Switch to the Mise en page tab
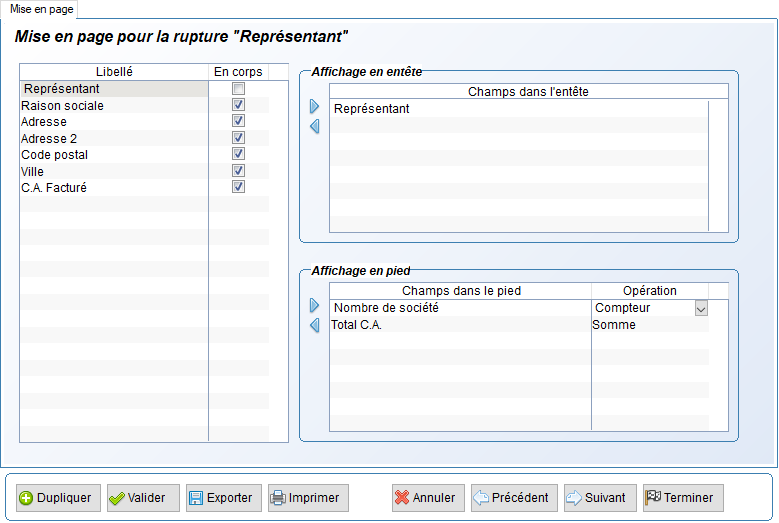The width and height of the screenshot is (779, 523). click(42, 9)
